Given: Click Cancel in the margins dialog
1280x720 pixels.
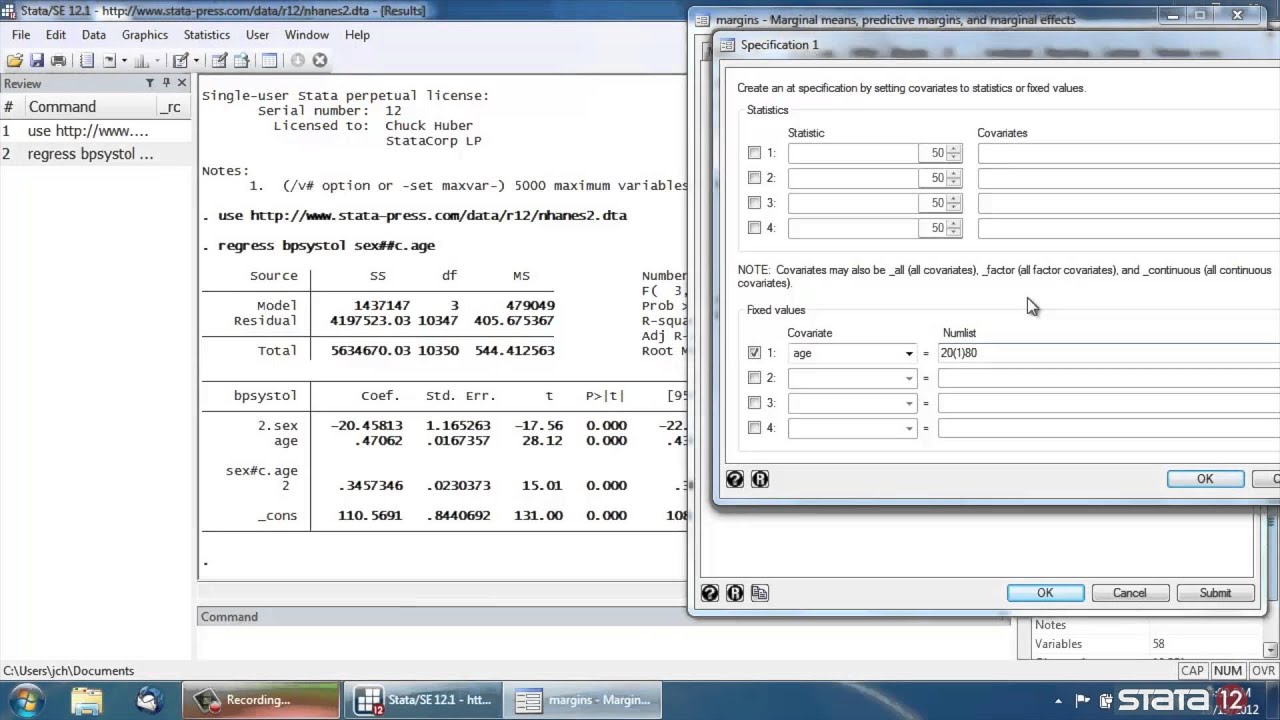Looking at the screenshot, I should 1130,592.
